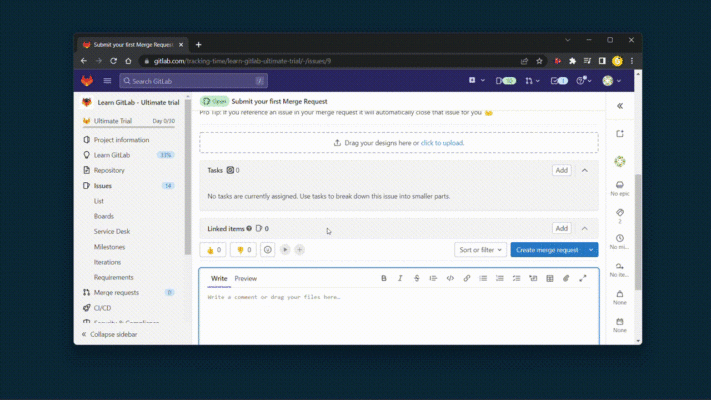This screenshot has width=711, height=400.
Task: Open Service Desk
Action: 112,231
